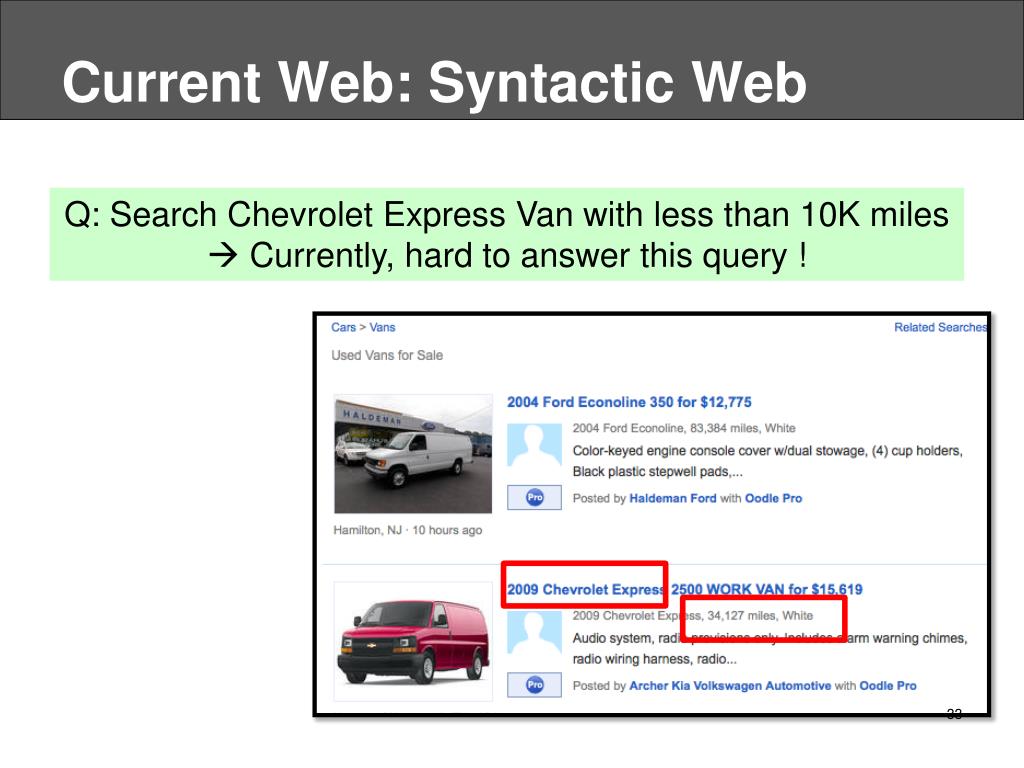Image resolution: width=1024 pixels, height=768 pixels.
Task: Open the 2009 Chevrolet Express 2500 listing title
Action: pyautogui.click(x=684, y=590)
